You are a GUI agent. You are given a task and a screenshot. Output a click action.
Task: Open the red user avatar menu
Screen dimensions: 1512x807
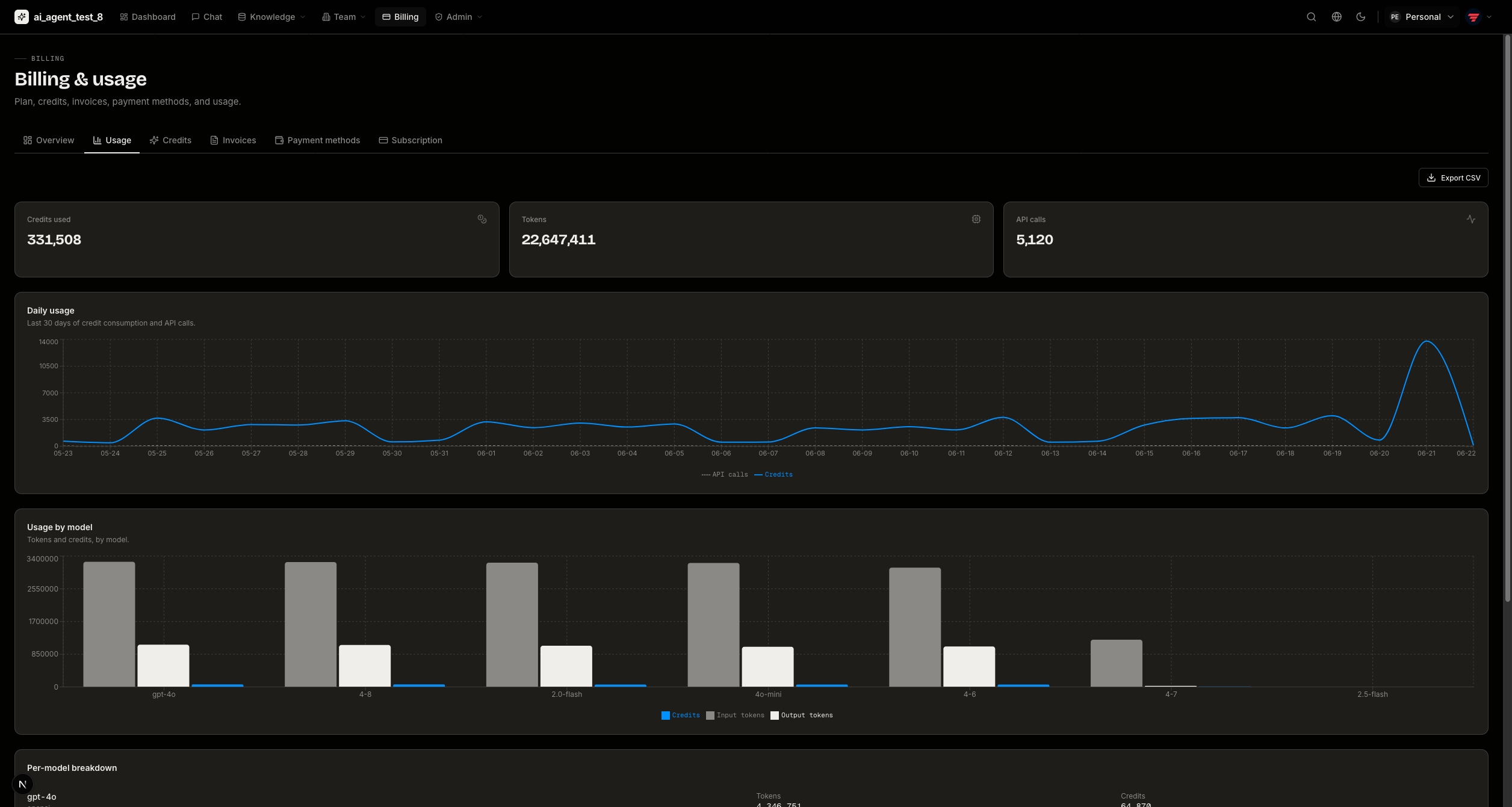tap(1473, 17)
